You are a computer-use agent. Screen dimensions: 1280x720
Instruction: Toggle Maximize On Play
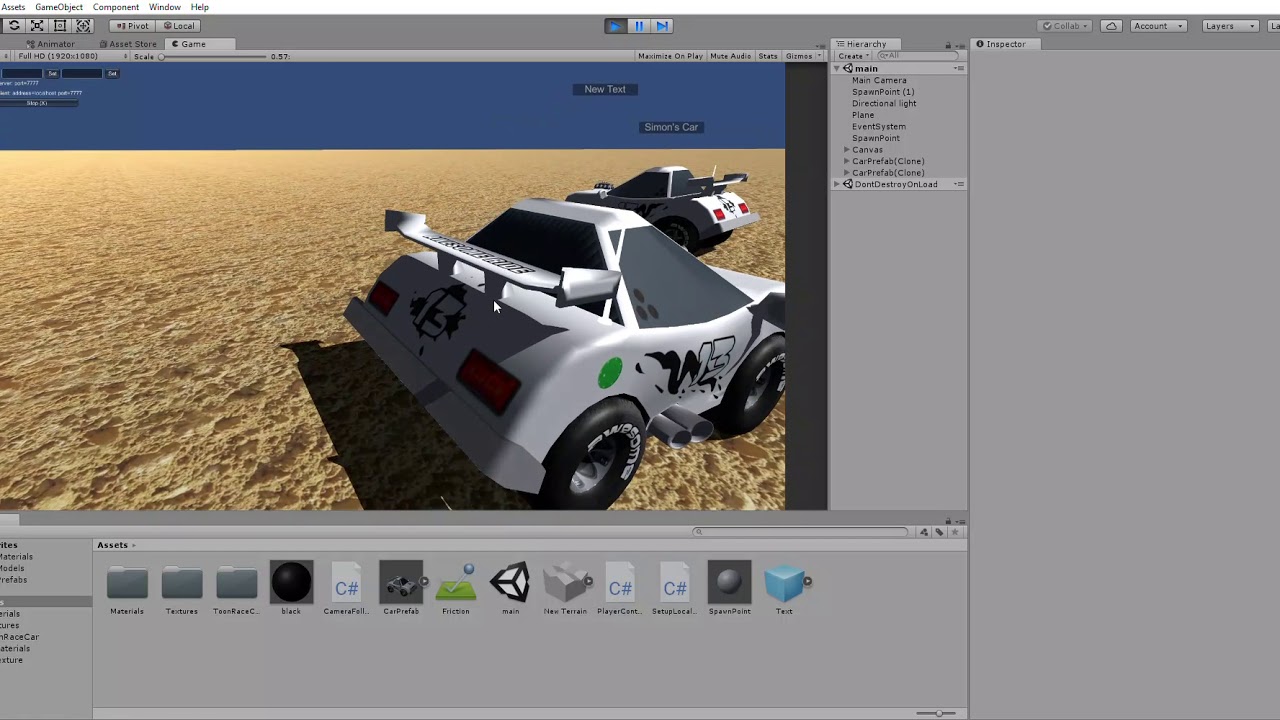click(x=670, y=56)
